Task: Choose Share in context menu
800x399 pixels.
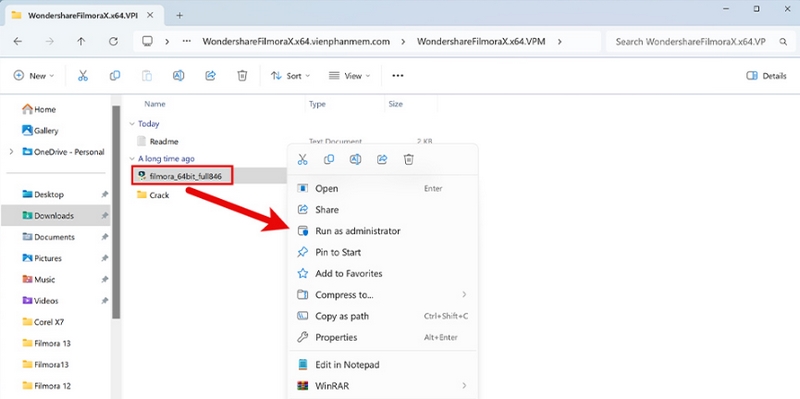Action: 383,210
